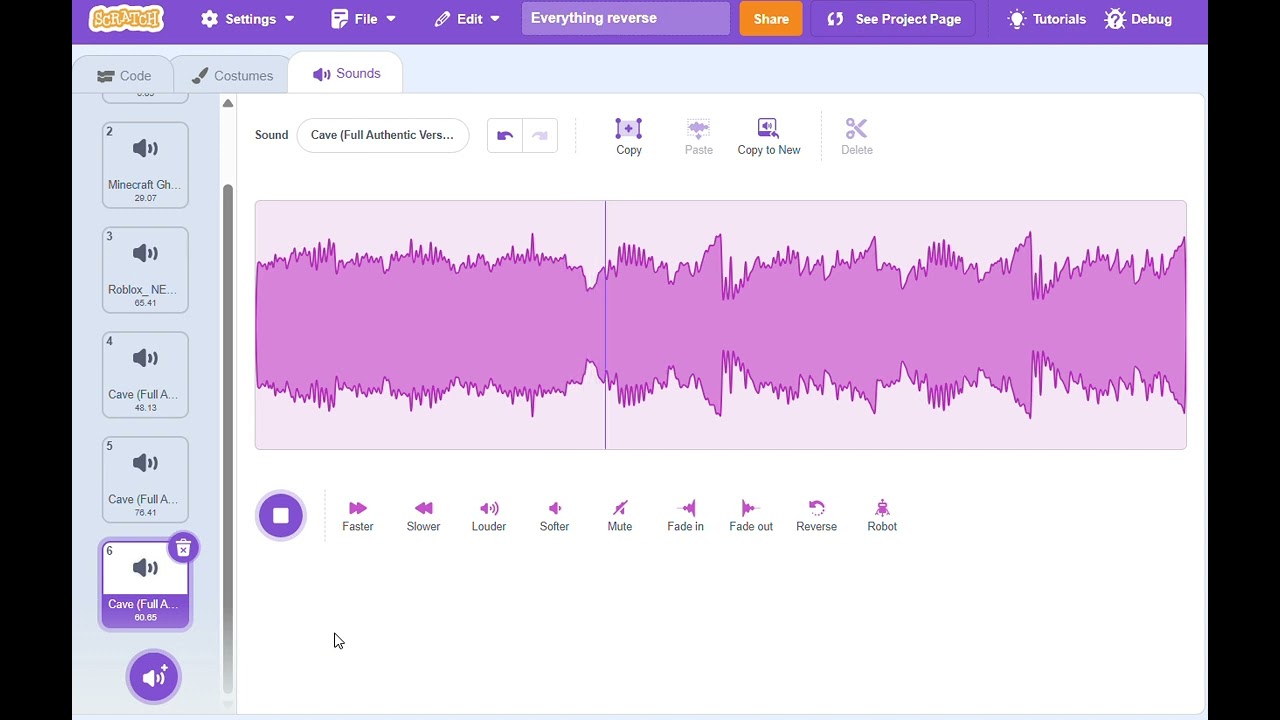The image size is (1280, 720).
Task: Redo the sound edit
Action: [540, 136]
